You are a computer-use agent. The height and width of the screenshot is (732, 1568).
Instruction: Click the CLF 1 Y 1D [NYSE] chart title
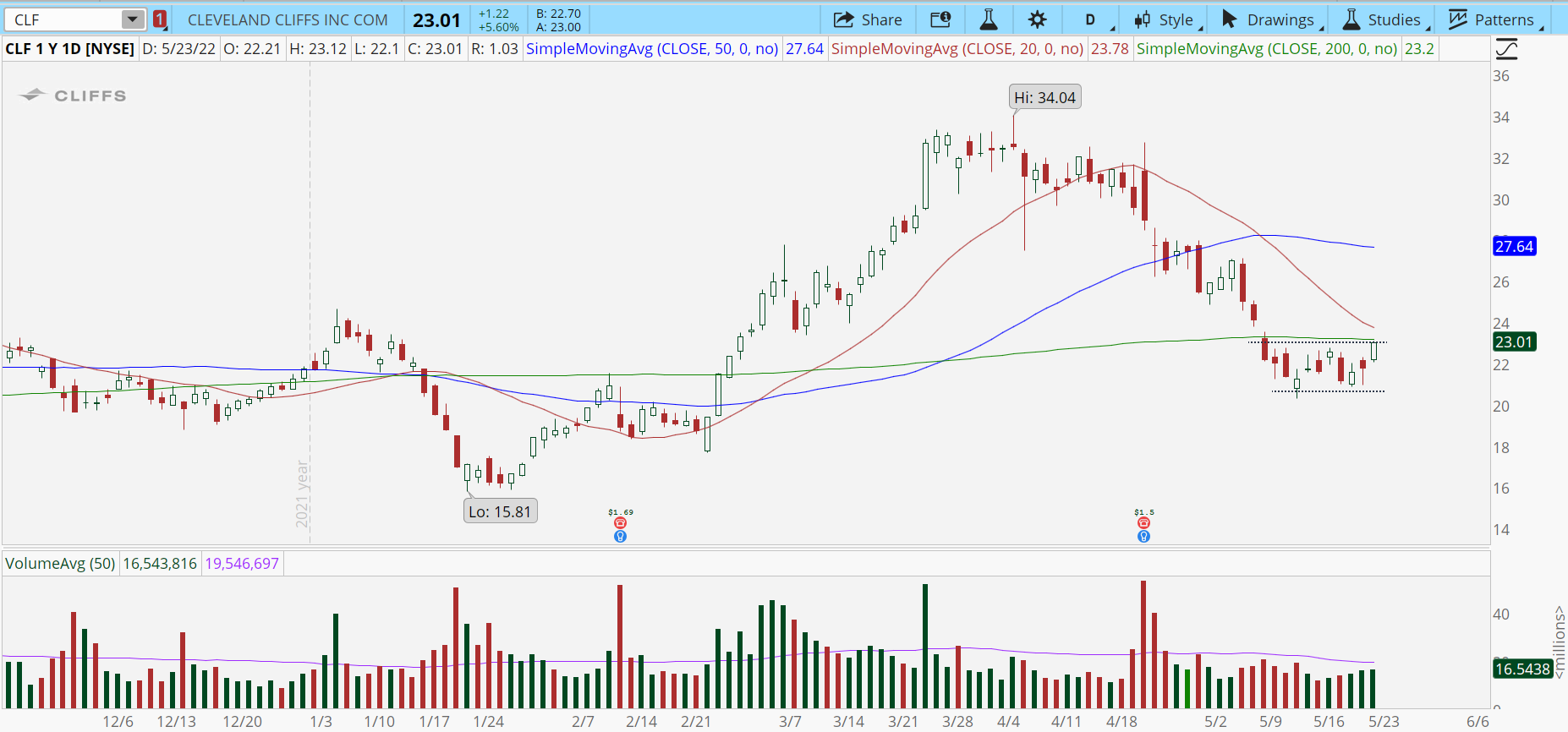70,49
